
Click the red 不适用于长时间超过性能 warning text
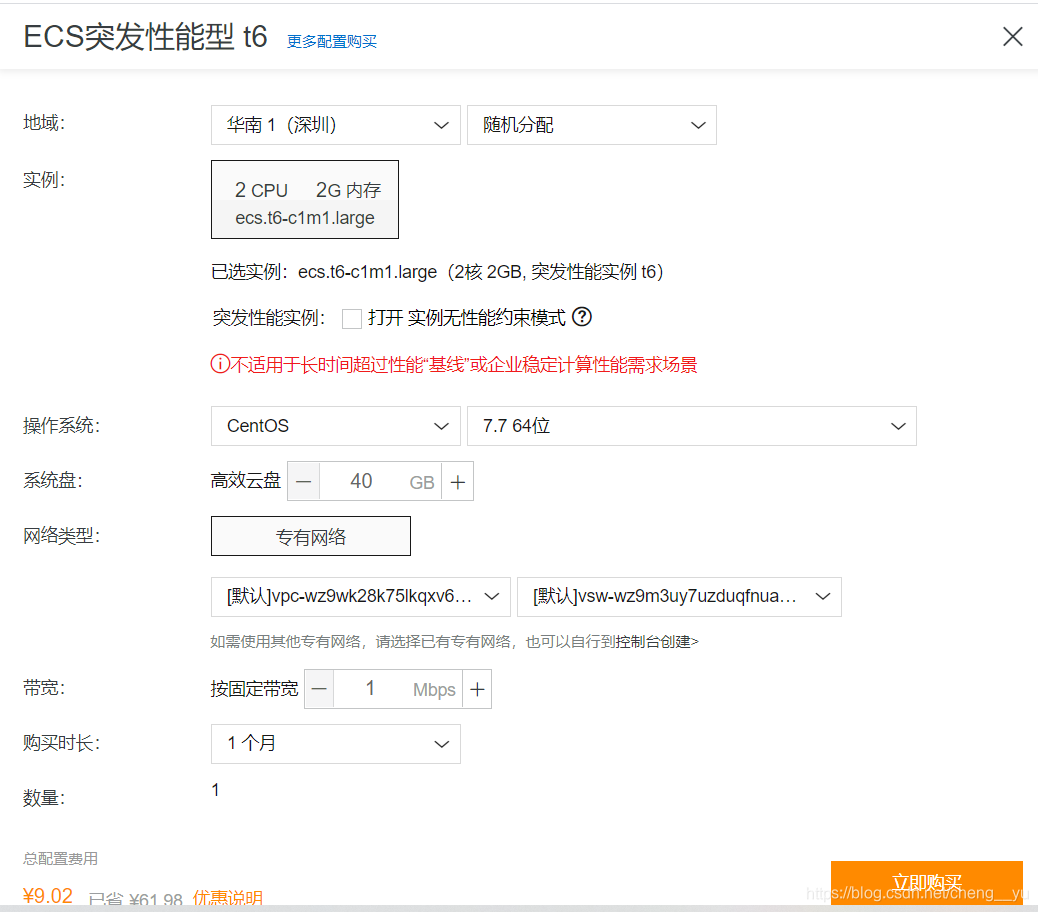[463, 365]
